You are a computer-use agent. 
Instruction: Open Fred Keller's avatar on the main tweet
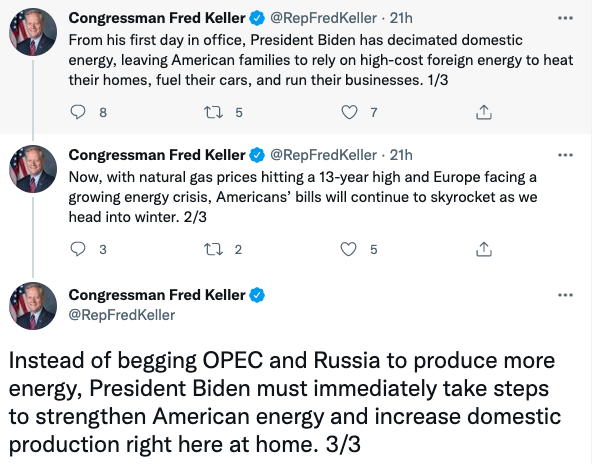(33, 306)
